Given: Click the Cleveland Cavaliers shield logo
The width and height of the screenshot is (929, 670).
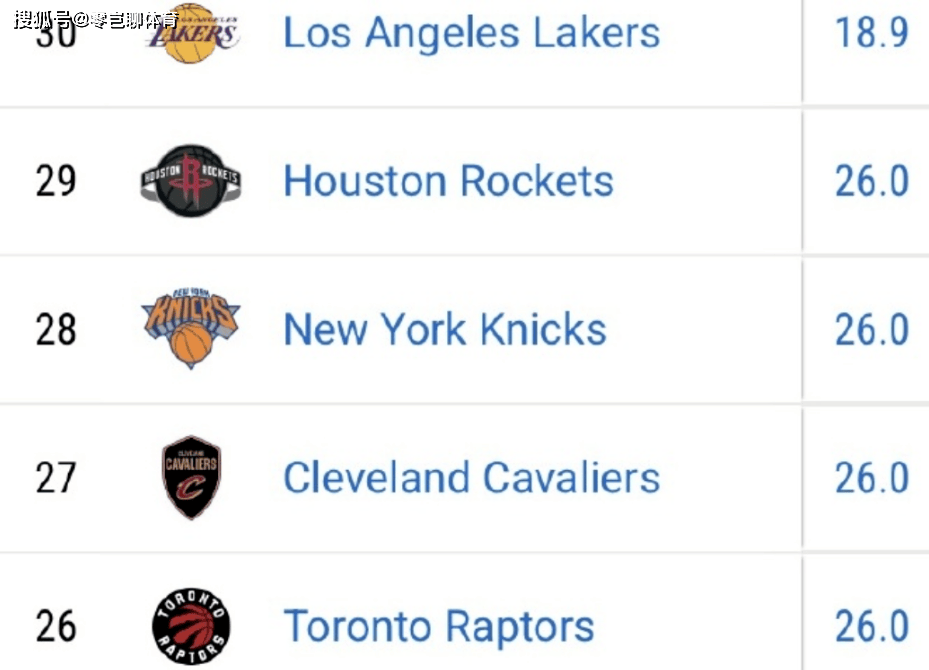Looking at the screenshot, I should click(191, 477).
